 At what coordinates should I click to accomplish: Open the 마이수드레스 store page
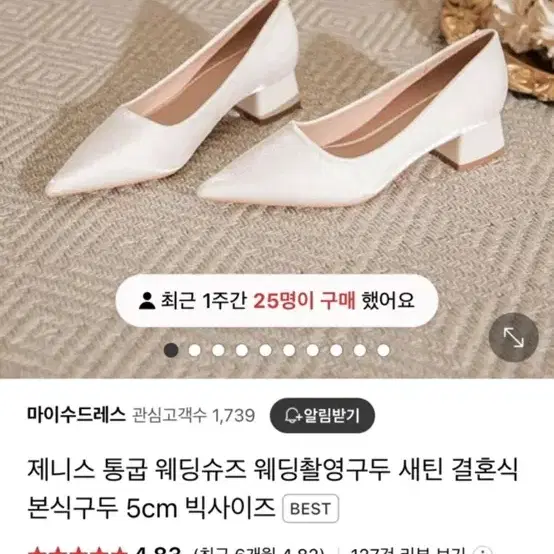[76, 414]
